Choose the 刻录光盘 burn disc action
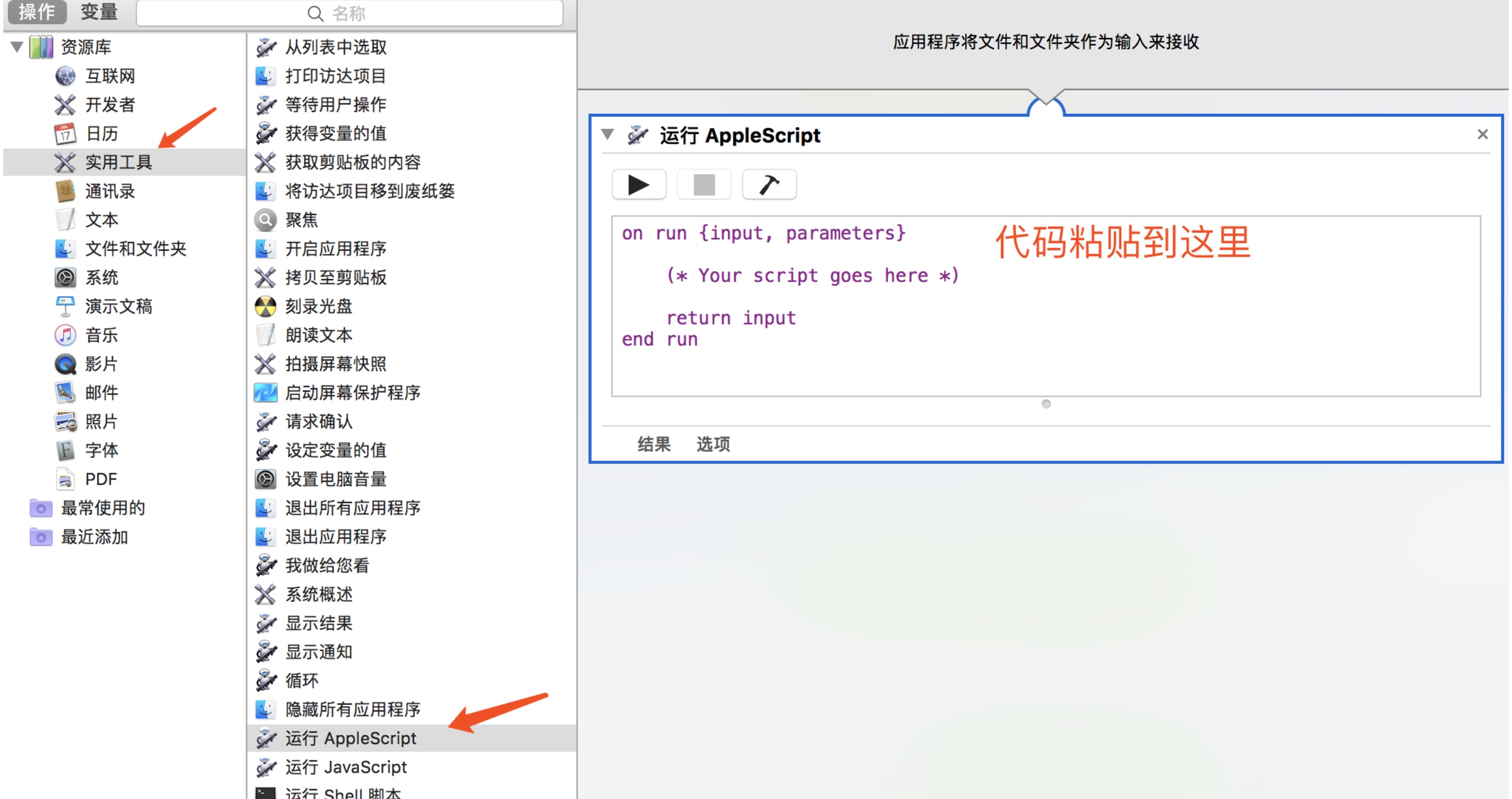 click(318, 307)
